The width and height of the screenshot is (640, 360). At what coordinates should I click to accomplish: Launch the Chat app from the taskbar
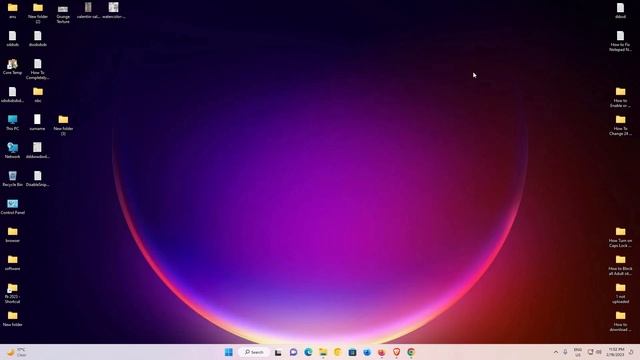pos(293,352)
